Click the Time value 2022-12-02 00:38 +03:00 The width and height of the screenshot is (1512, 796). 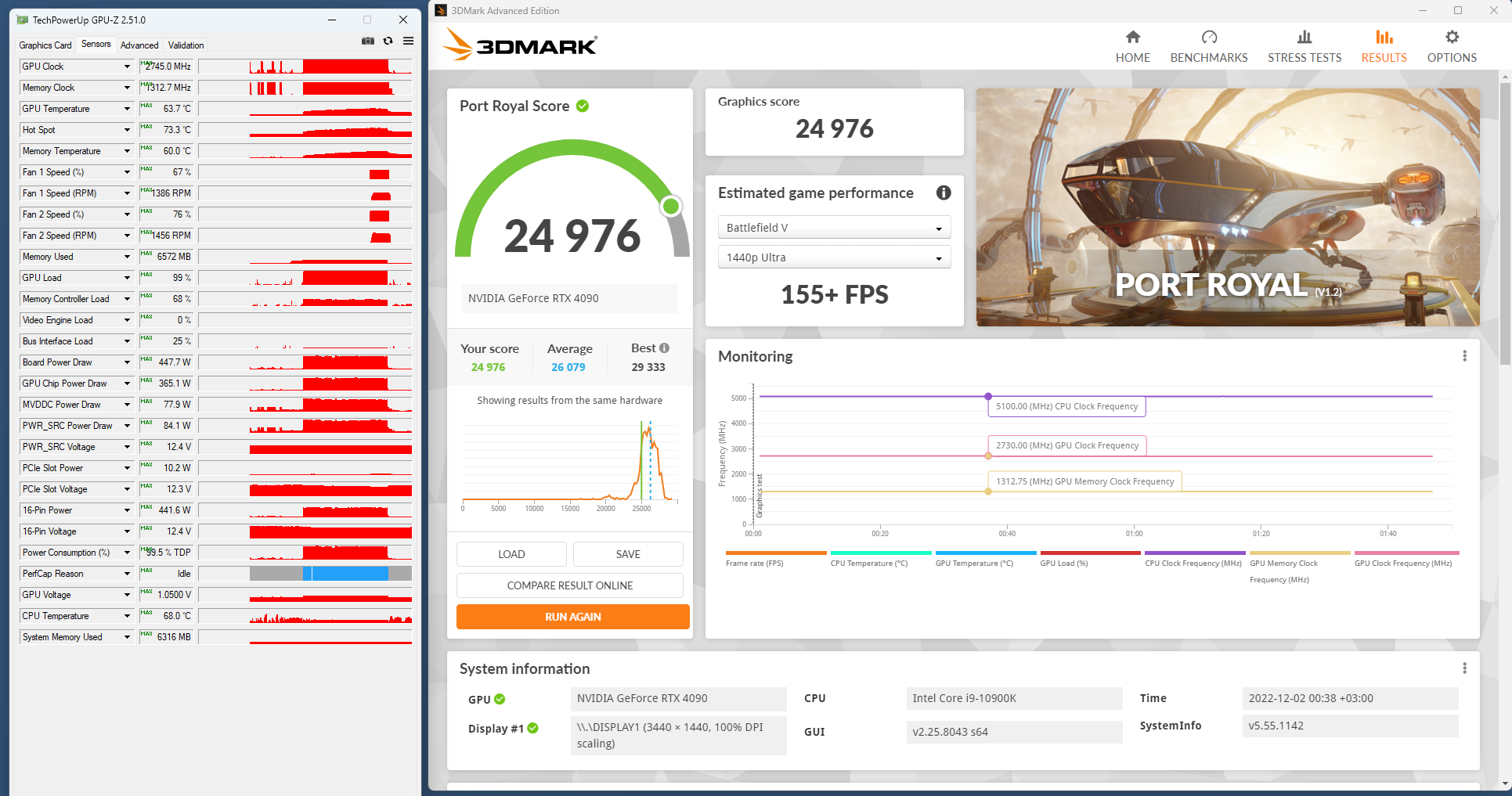point(1350,698)
